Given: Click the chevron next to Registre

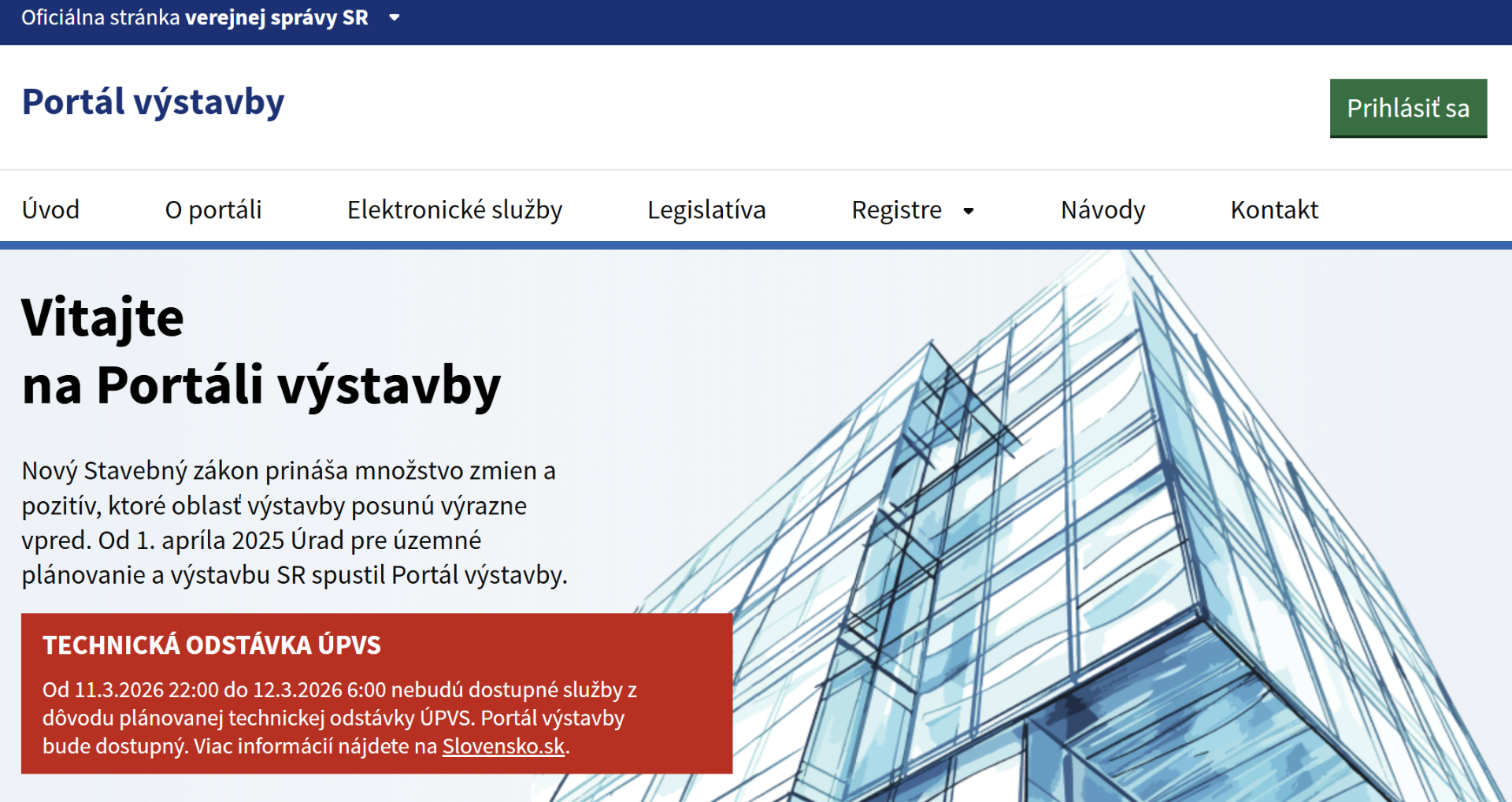Looking at the screenshot, I should (968, 211).
